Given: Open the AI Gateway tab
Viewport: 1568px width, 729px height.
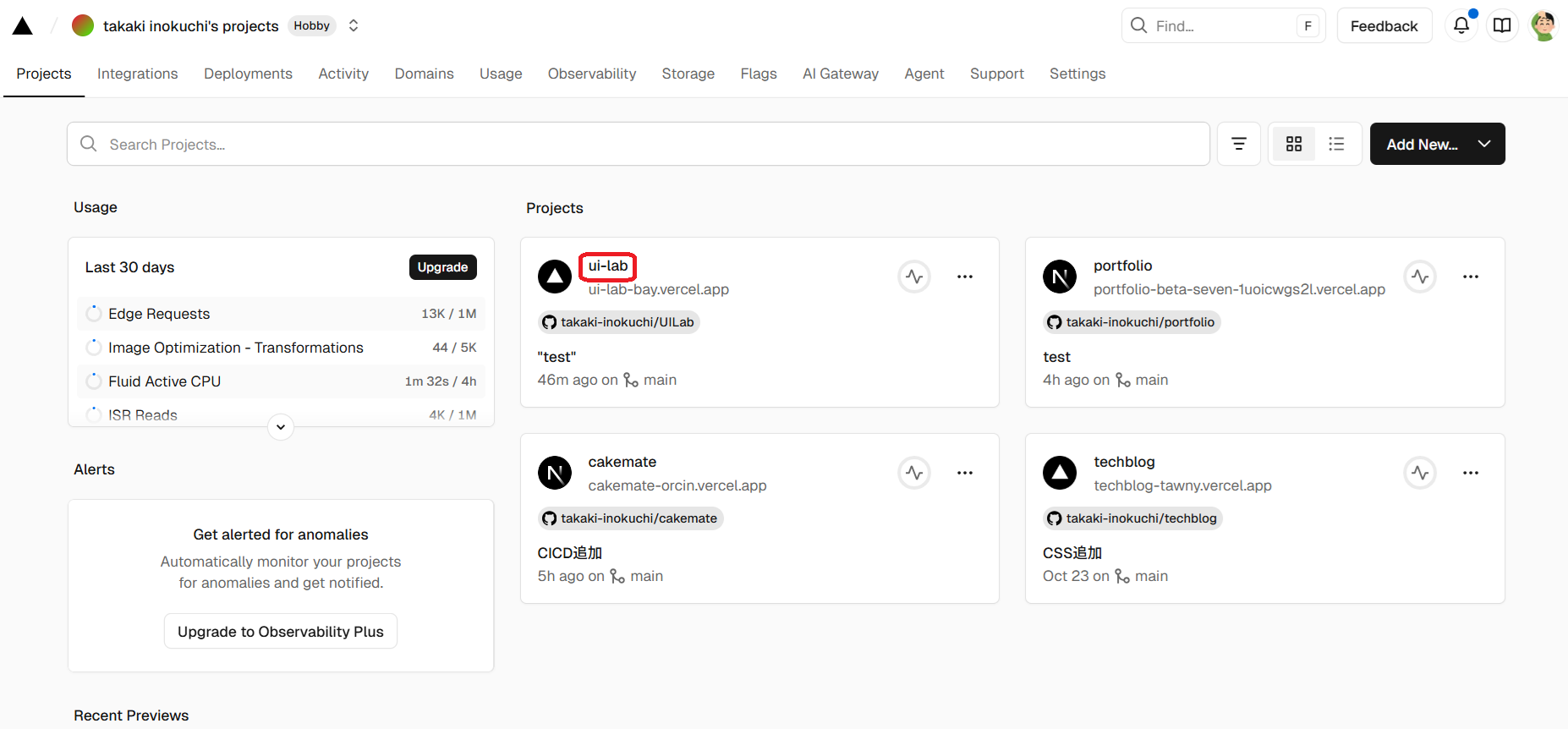Looking at the screenshot, I should point(841,74).
